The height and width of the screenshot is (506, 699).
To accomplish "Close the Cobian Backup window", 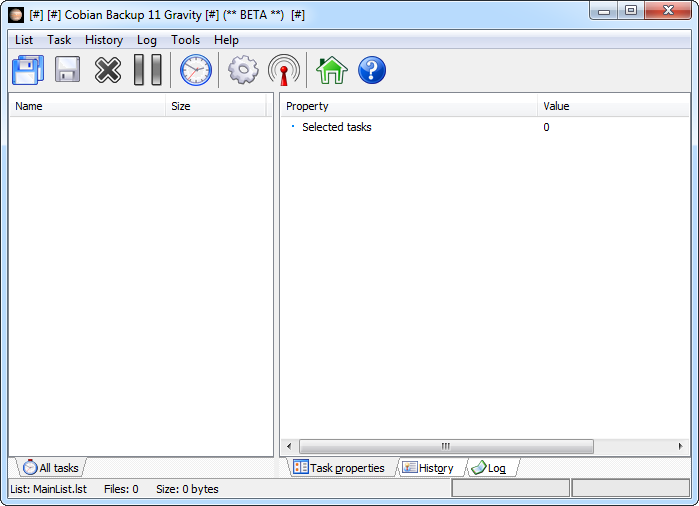I will pyautogui.click(x=668, y=11).
